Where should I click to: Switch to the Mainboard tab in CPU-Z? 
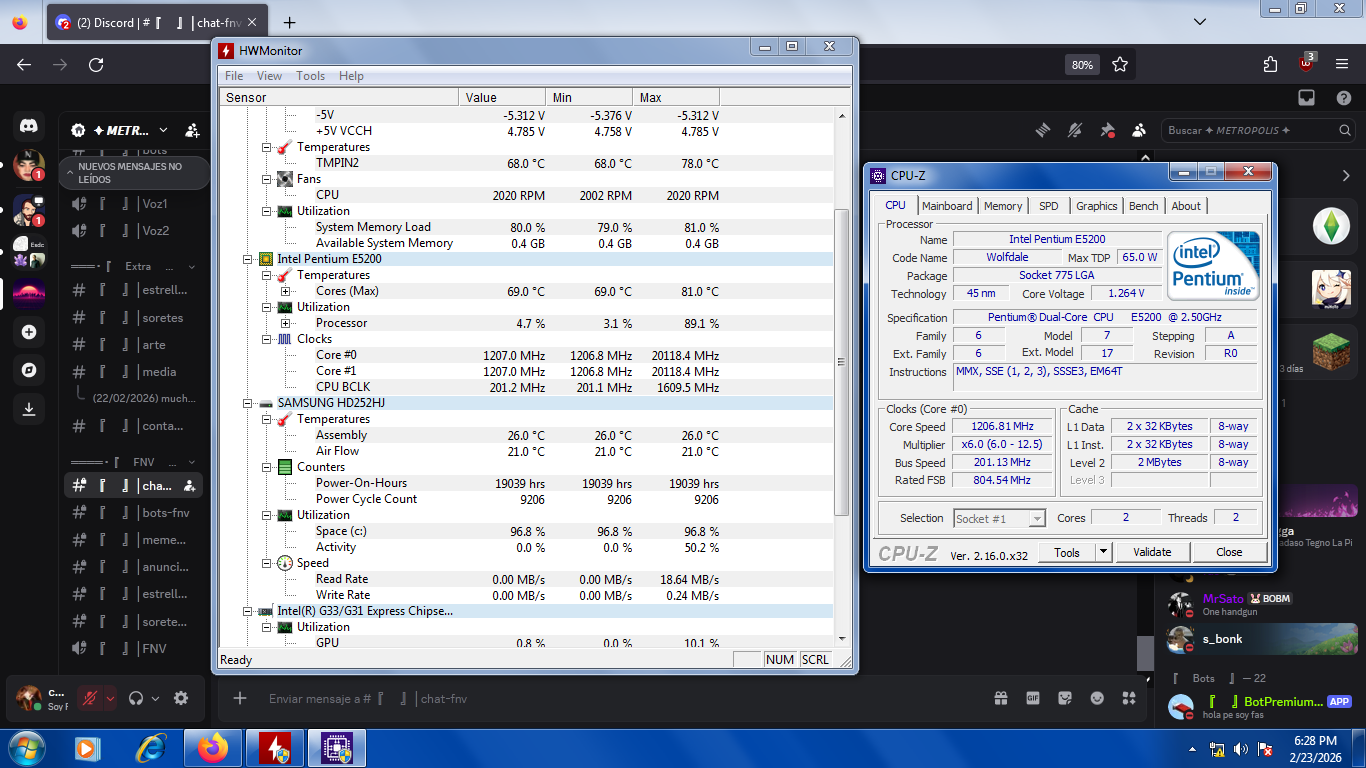[x=946, y=206]
